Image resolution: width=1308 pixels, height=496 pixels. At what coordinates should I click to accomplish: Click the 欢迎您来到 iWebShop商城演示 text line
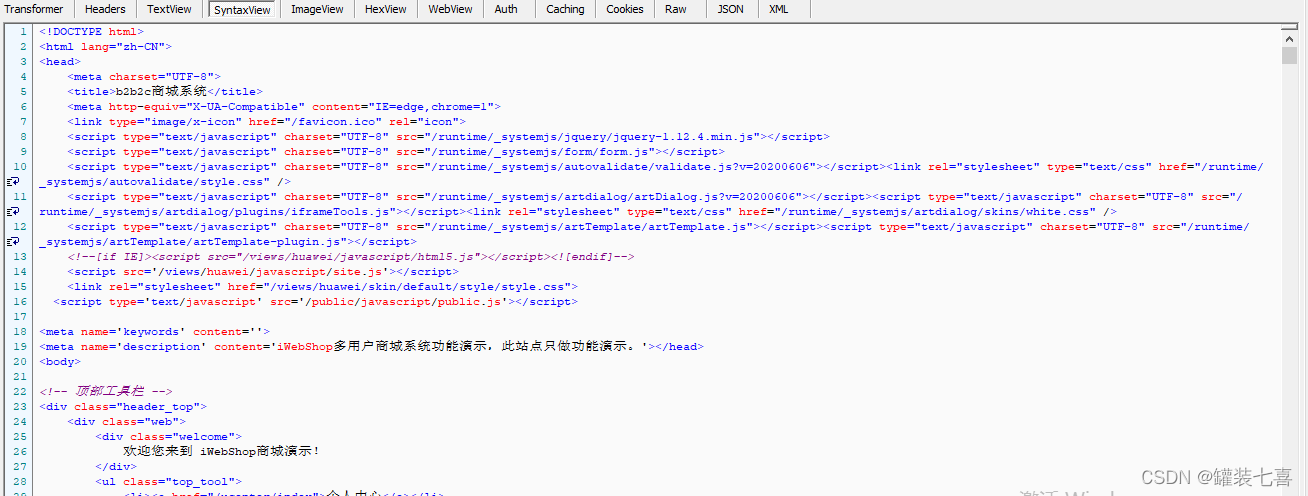221,452
